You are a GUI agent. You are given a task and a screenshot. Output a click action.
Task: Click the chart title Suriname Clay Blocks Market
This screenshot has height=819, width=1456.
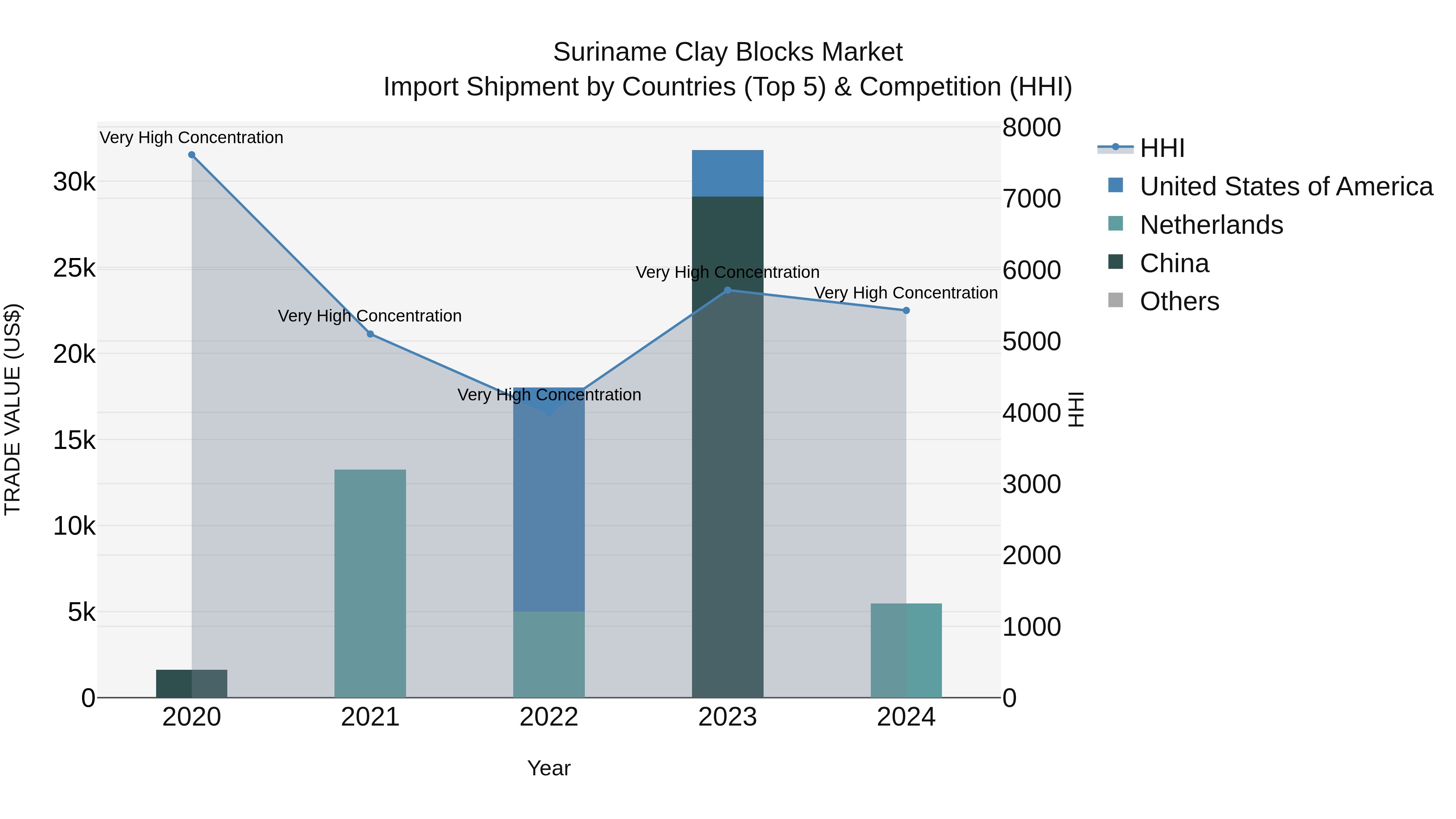[x=728, y=52]
